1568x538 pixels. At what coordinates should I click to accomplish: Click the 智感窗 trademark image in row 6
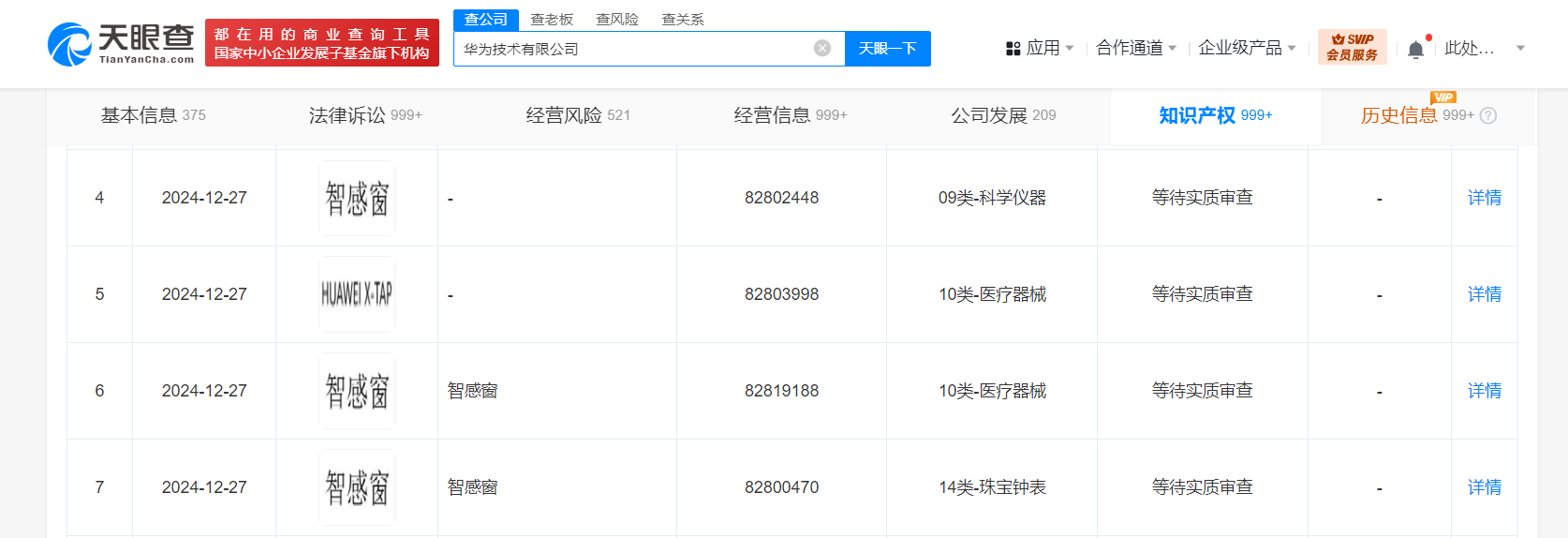coord(357,391)
